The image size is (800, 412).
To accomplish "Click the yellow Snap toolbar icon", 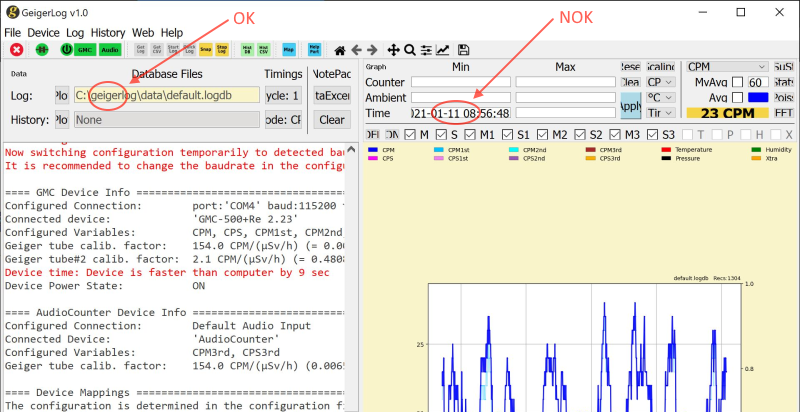I will [206, 49].
